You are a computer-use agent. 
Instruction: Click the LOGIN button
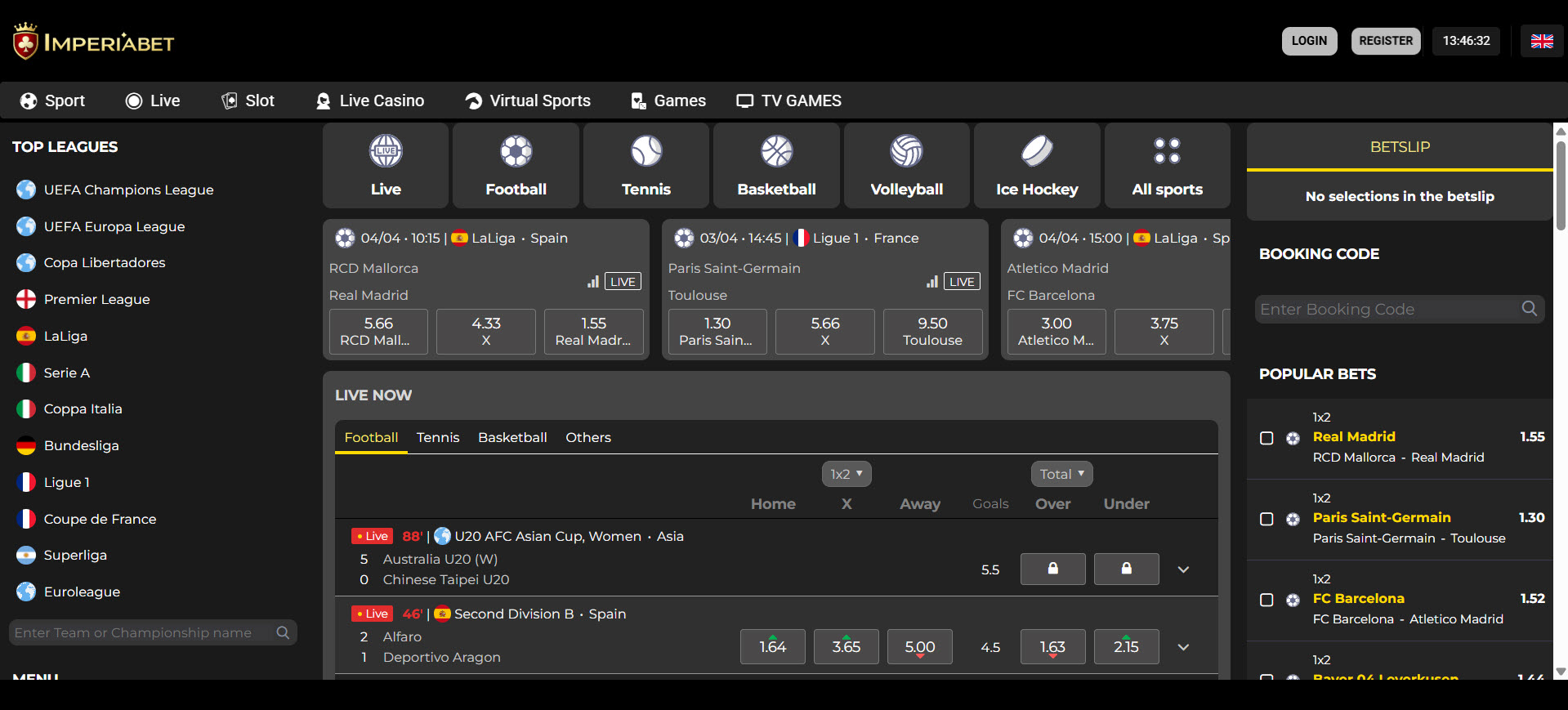point(1309,41)
